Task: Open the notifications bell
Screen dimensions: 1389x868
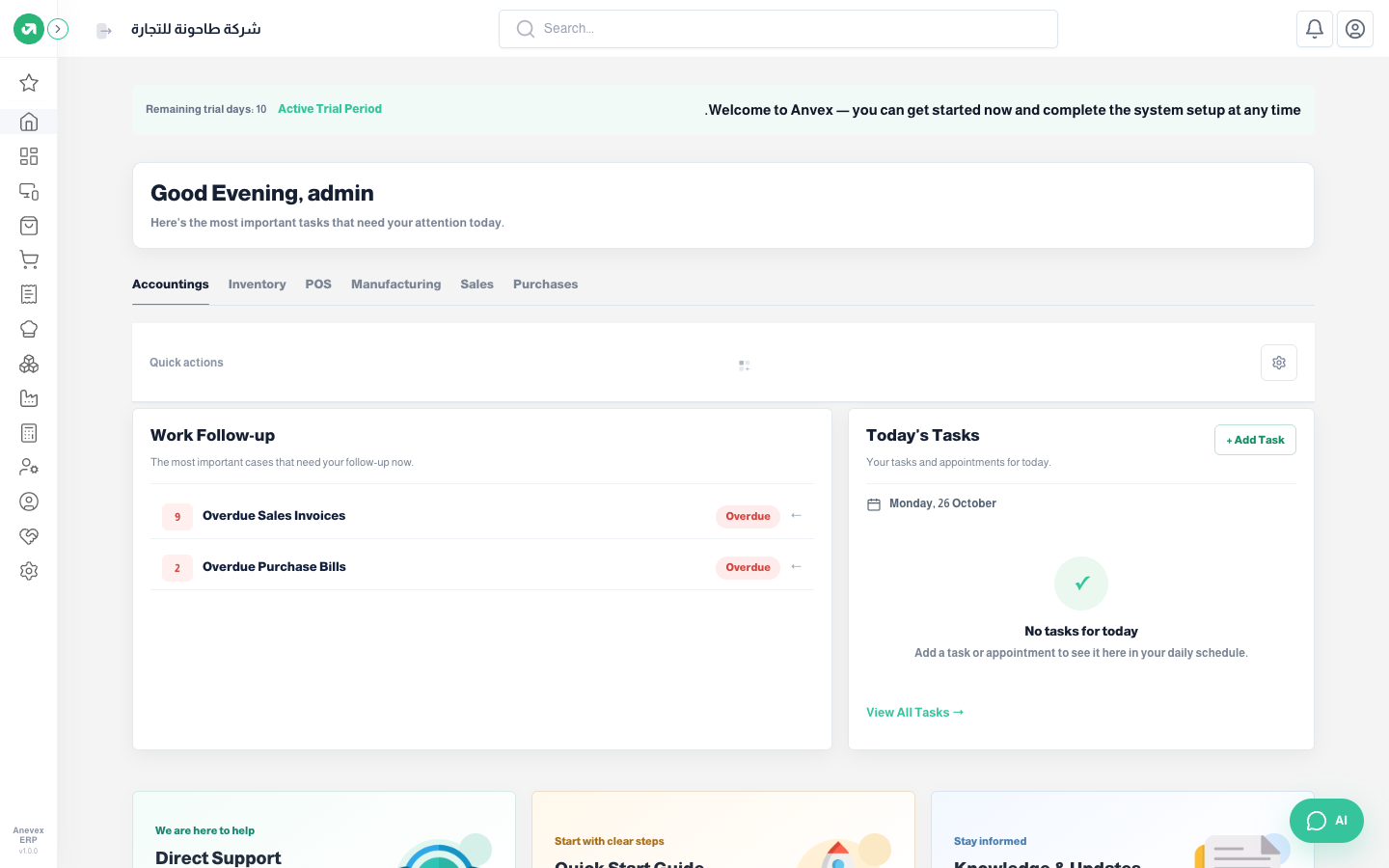Action: click(1315, 29)
